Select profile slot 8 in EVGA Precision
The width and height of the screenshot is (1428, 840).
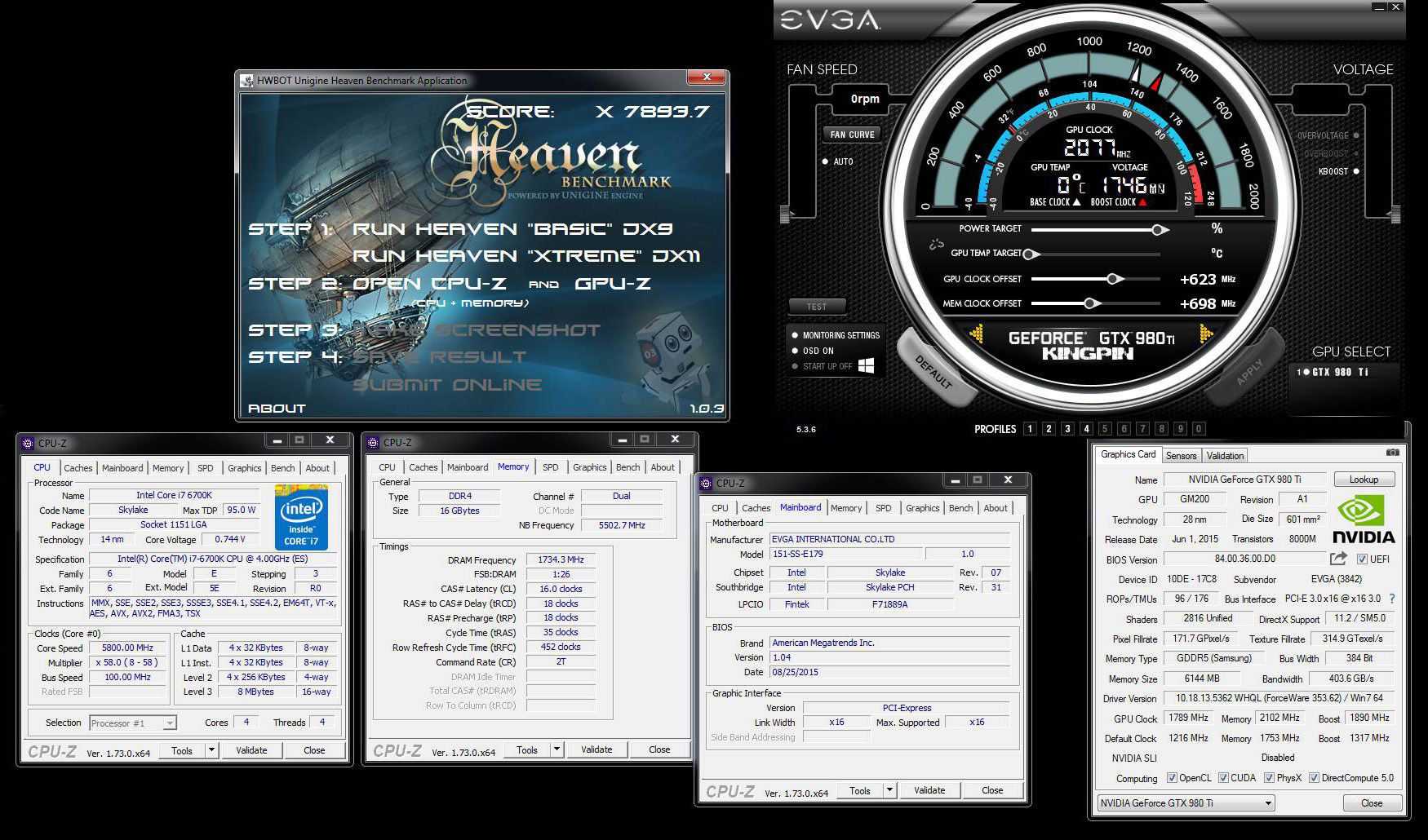click(1161, 429)
